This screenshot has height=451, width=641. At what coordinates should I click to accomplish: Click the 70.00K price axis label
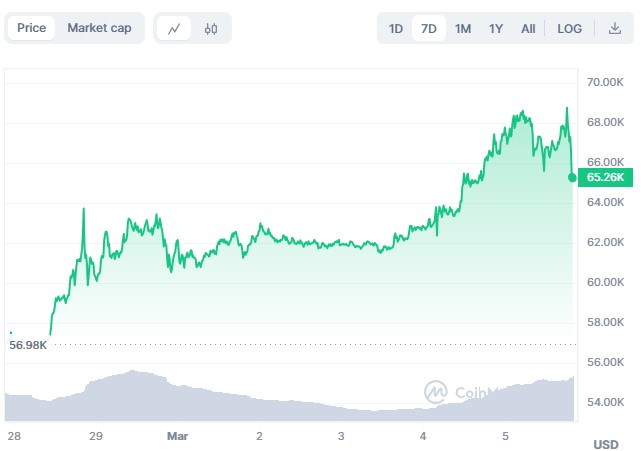(605, 82)
